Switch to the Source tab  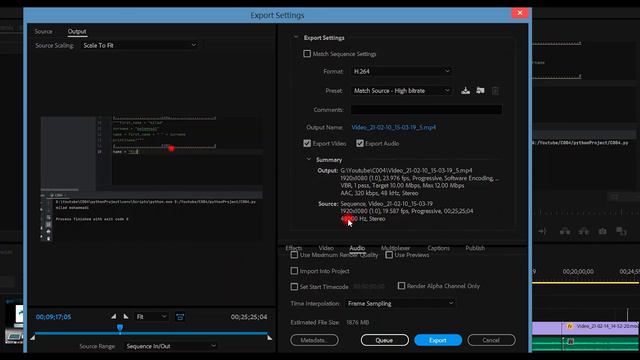tap(43, 31)
